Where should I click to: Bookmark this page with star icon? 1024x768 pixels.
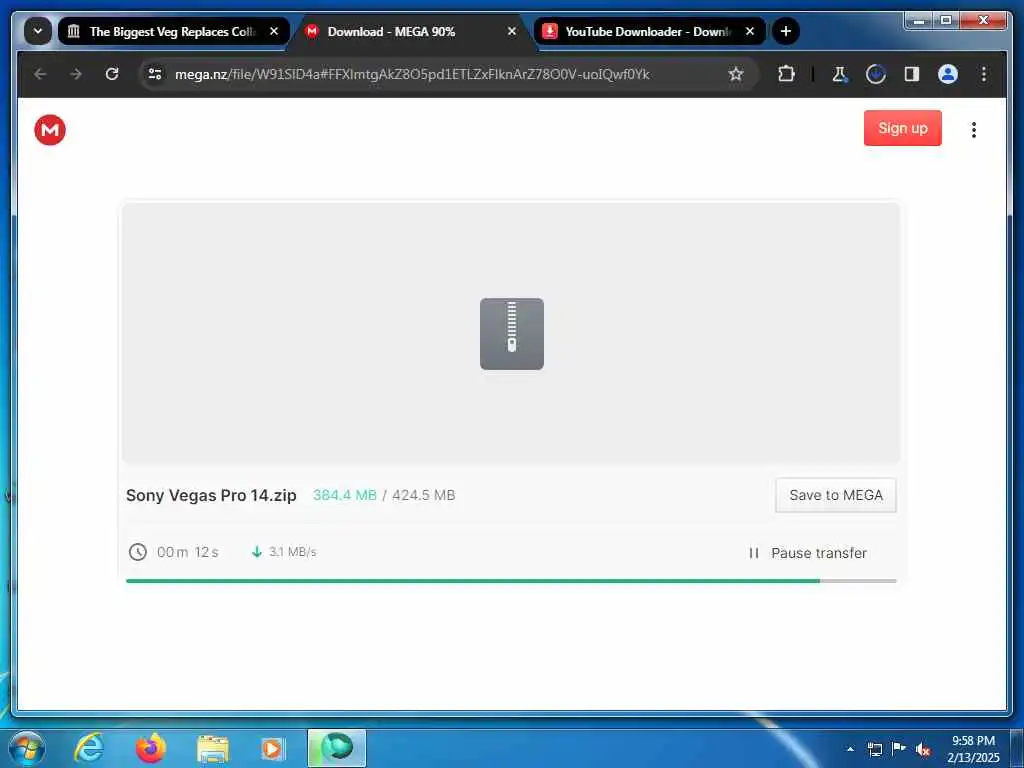click(736, 74)
